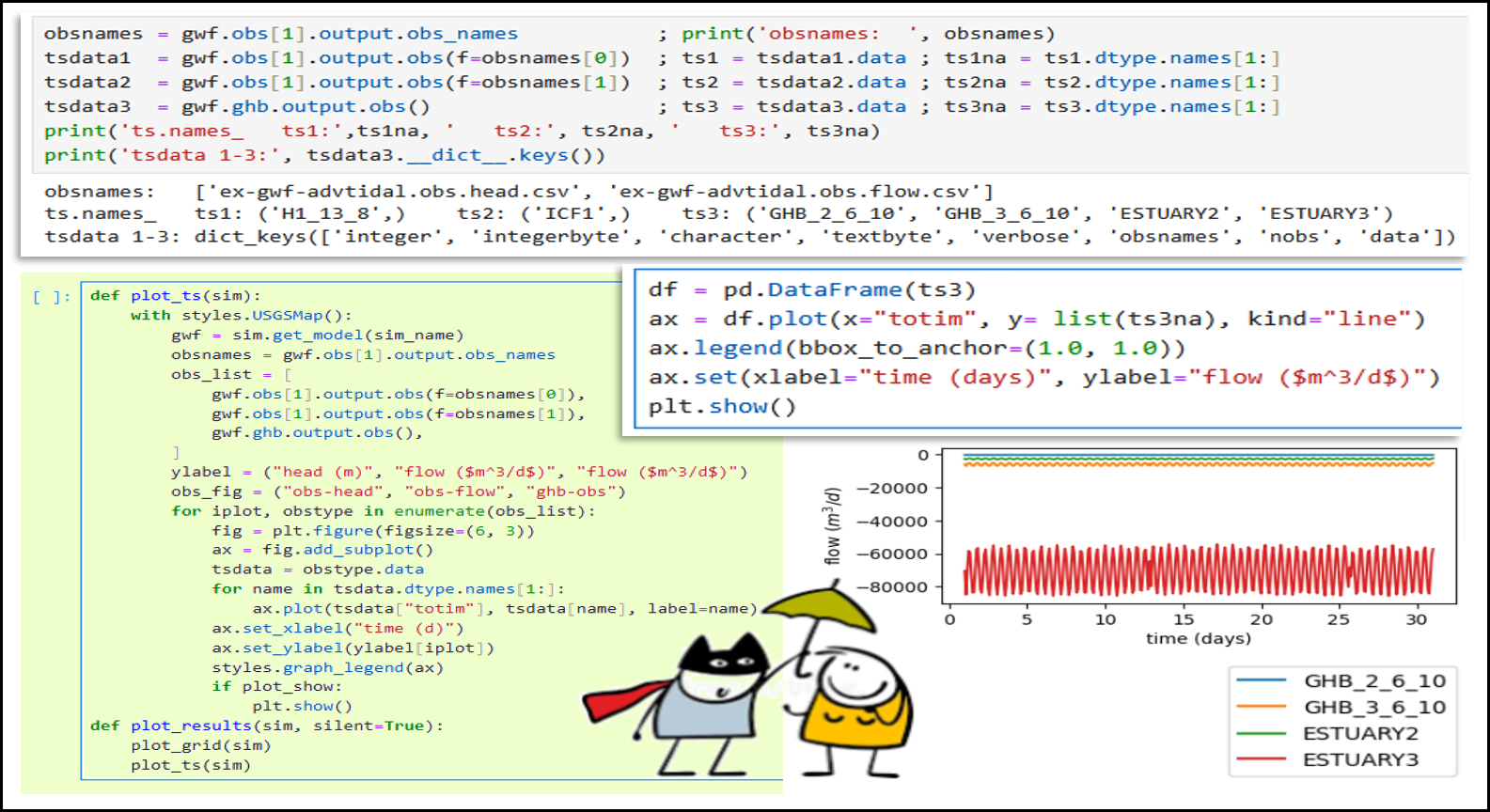Click the 'obsnames:' output line with csv names

[519, 192]
